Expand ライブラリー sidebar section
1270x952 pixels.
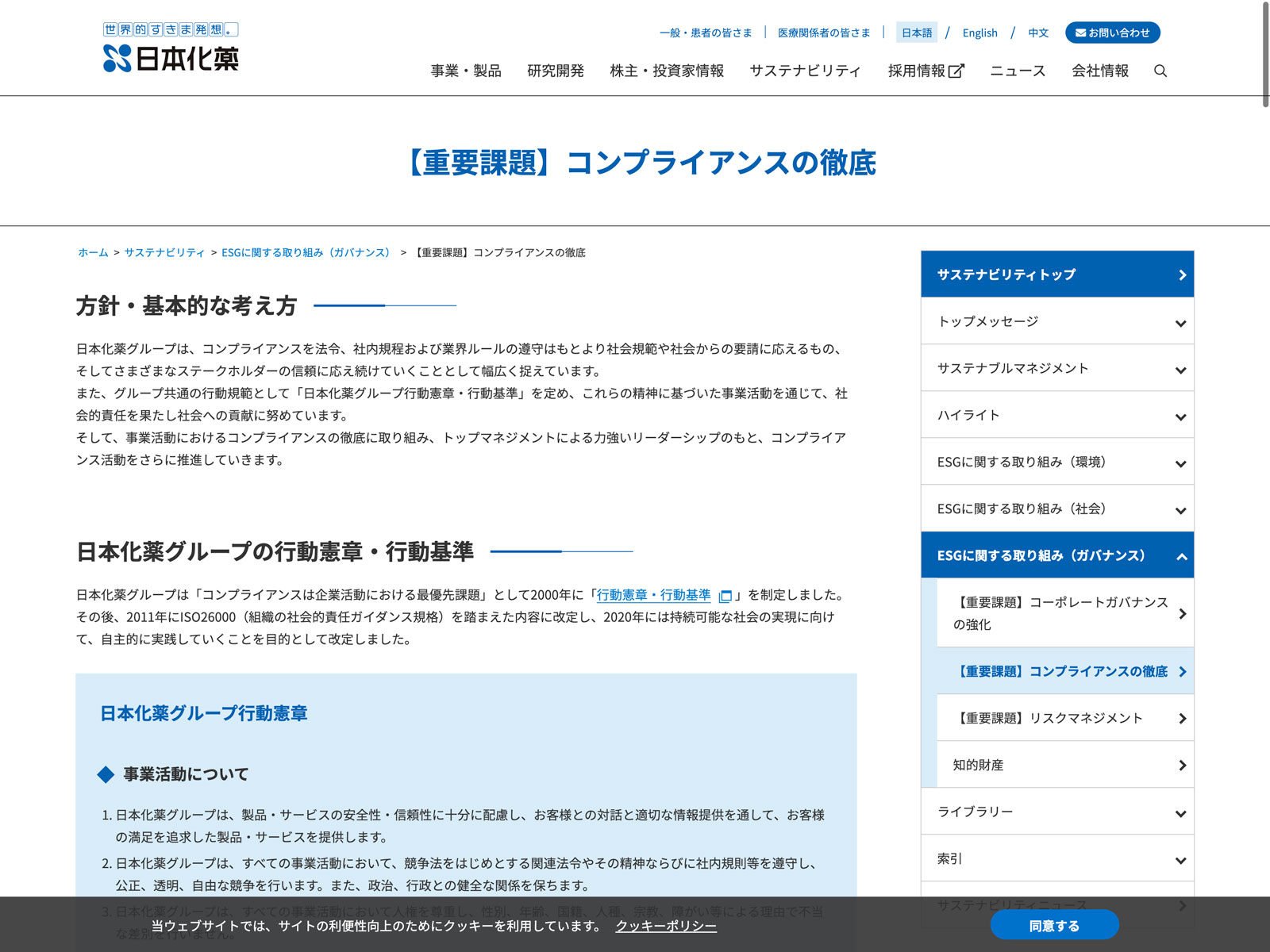pyautogui.click(x=1180, y=813)
